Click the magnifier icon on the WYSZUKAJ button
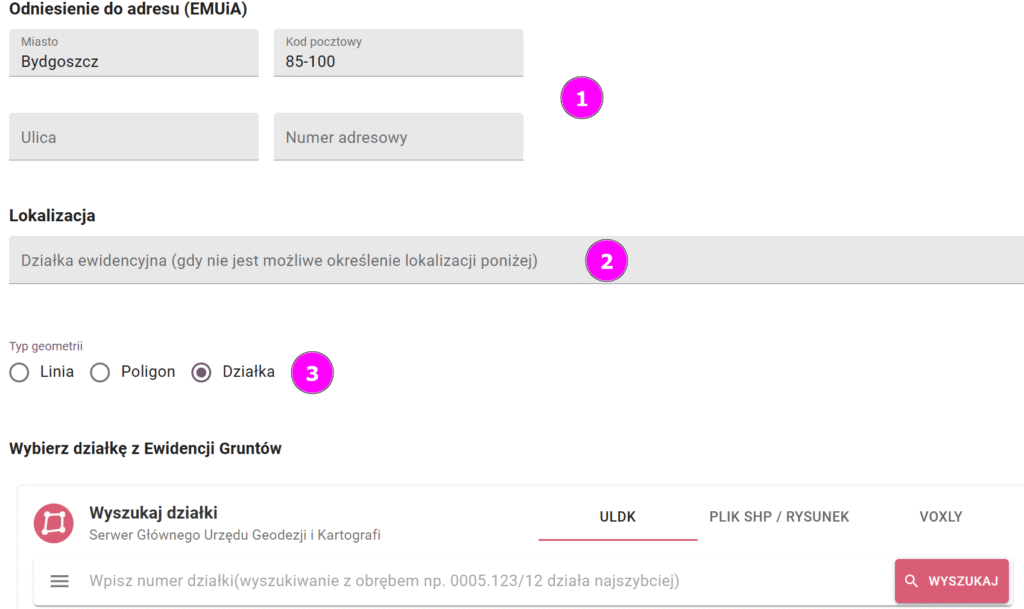Screen dimensions: 1024x609 pos(911,581)
